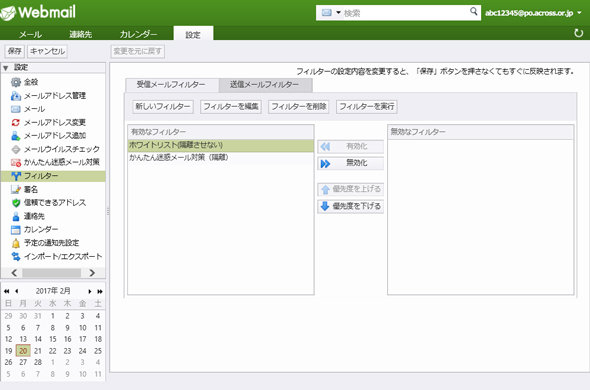
Task: Select 送信メールフィルター tab
Action: (x=265, y=85)
